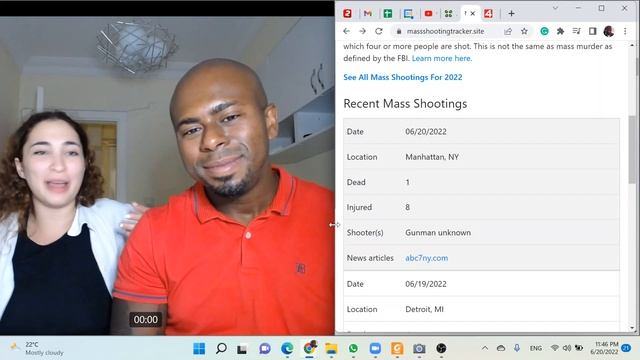Click the massshootingtracker.site address bar
This screenshot has height=360, width=640.
445,31
